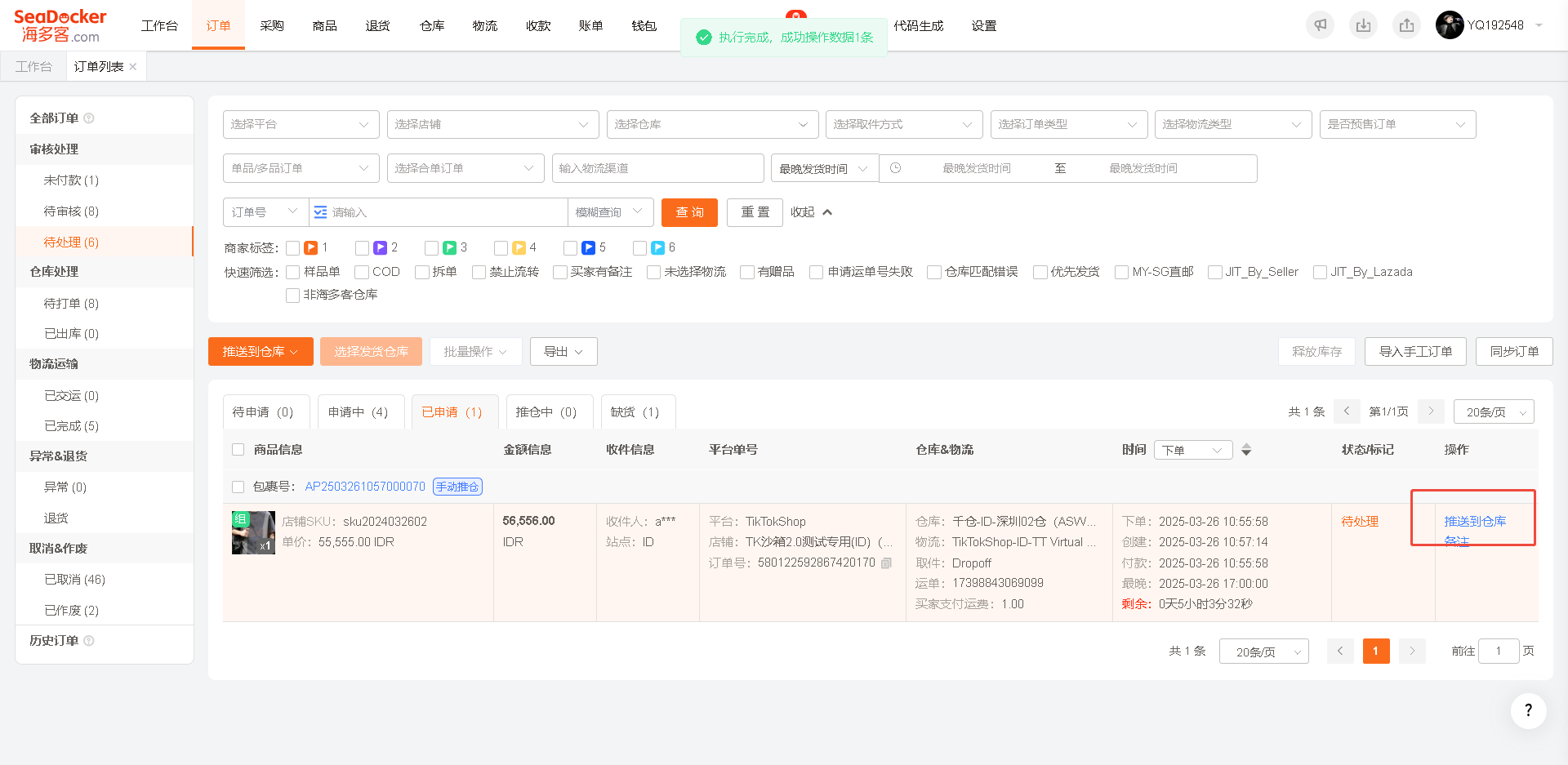Click orange 推送到仓库 toolbar button
1568x765 pixels.
click(x=261, y=351)
